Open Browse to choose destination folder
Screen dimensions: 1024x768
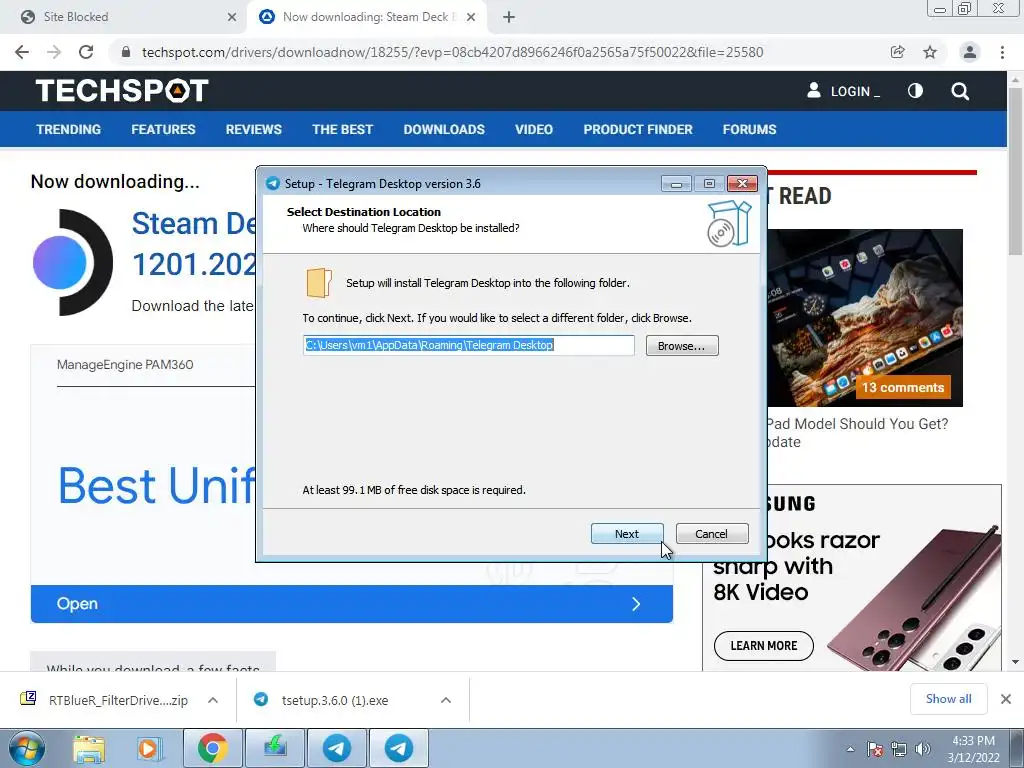(682, 345)
